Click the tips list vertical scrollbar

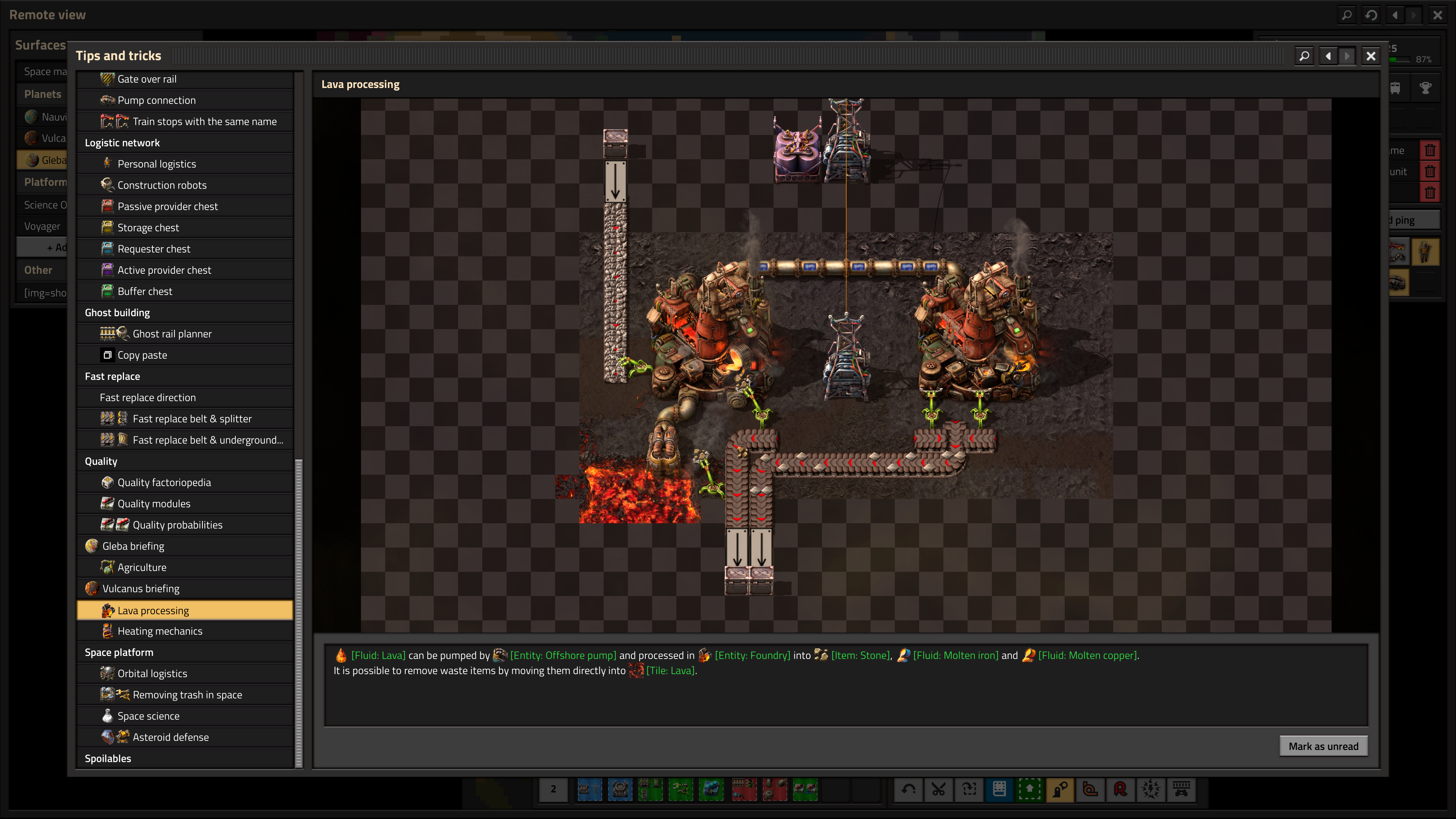[x=299, y=613]
